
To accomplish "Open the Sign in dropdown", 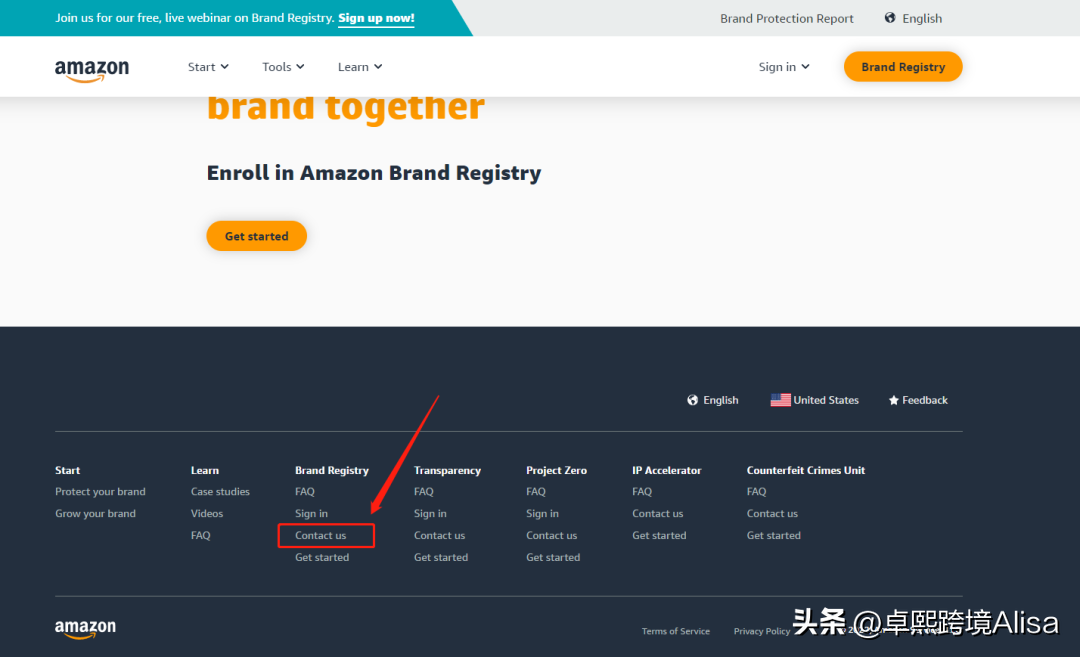I will click(x=784, y=67).
